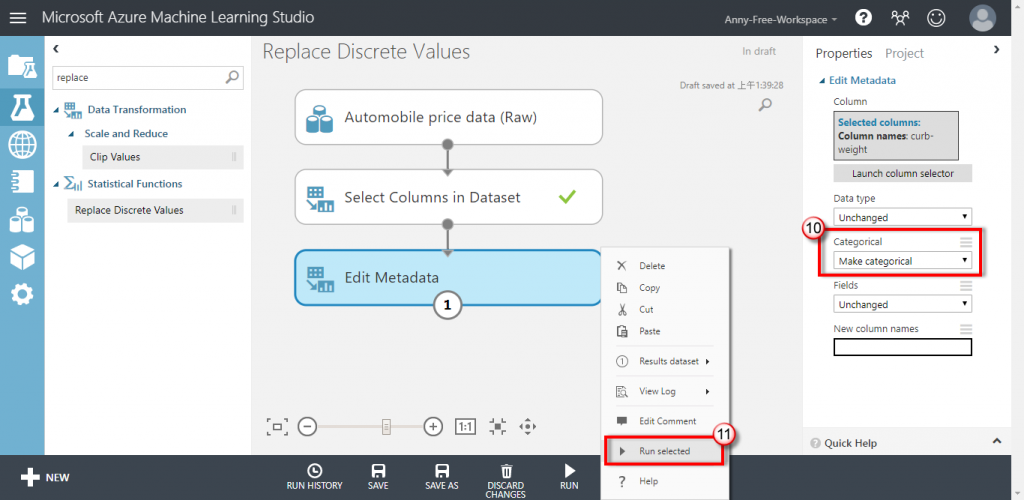Open the community people icon
1024x500 pixels.
click(900, 18)
